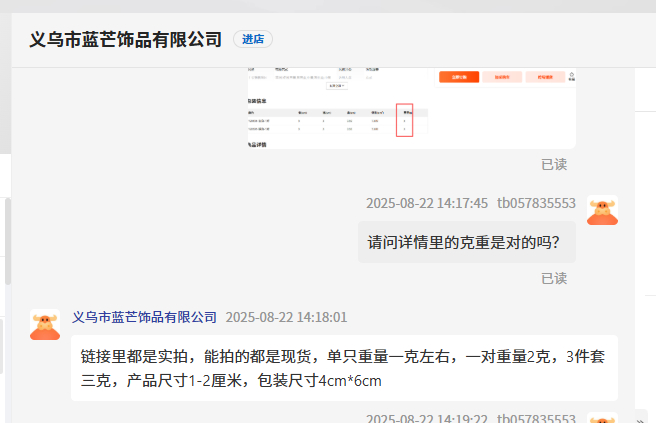Click the timestamp 2025-08-22 14:19:22
656x423 pixels.
[x=427, y=418]
